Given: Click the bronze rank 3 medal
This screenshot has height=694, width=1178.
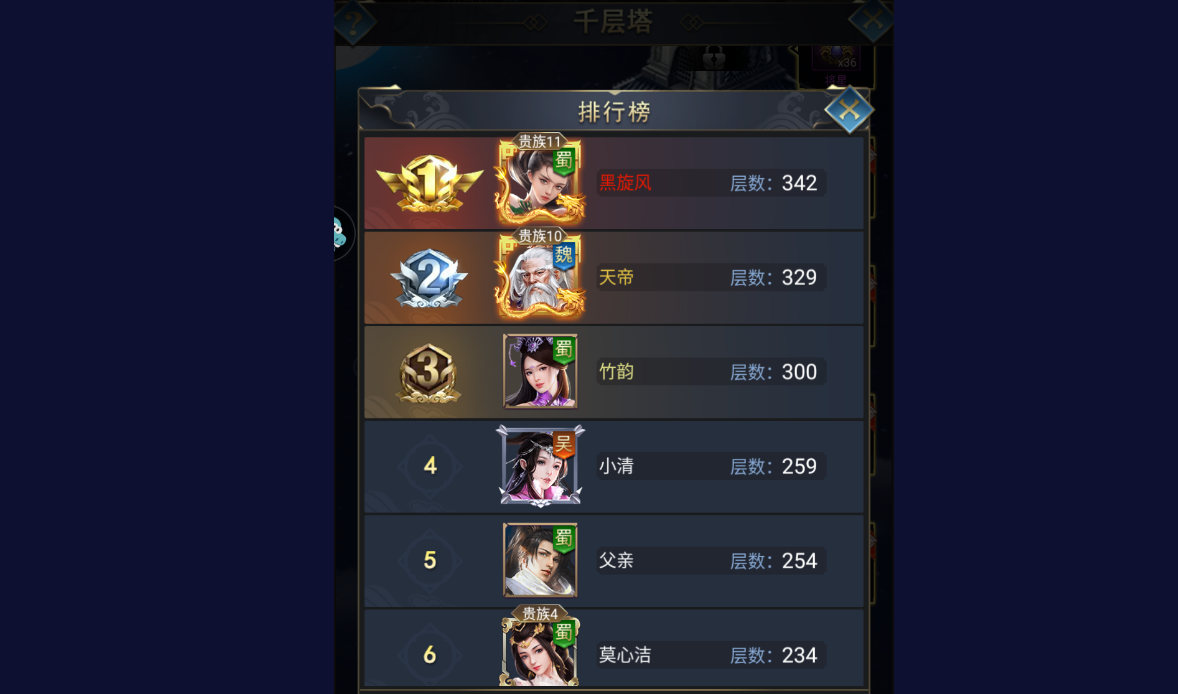Looking at the screenshot, I should (x=428, y=373).
